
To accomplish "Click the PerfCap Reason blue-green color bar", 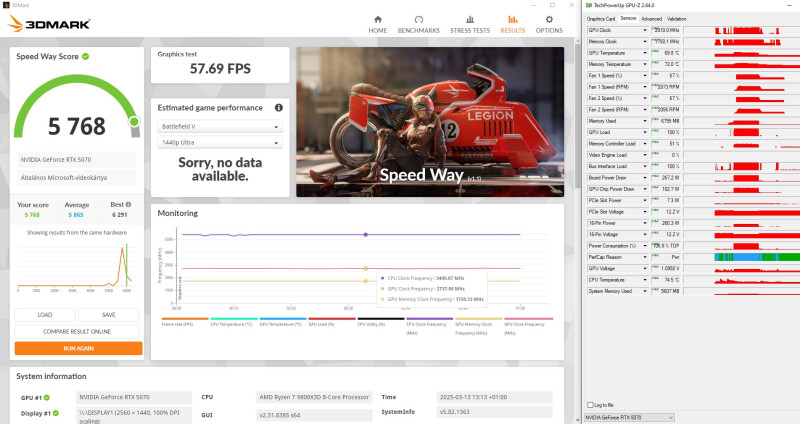I will click(757, 257).
